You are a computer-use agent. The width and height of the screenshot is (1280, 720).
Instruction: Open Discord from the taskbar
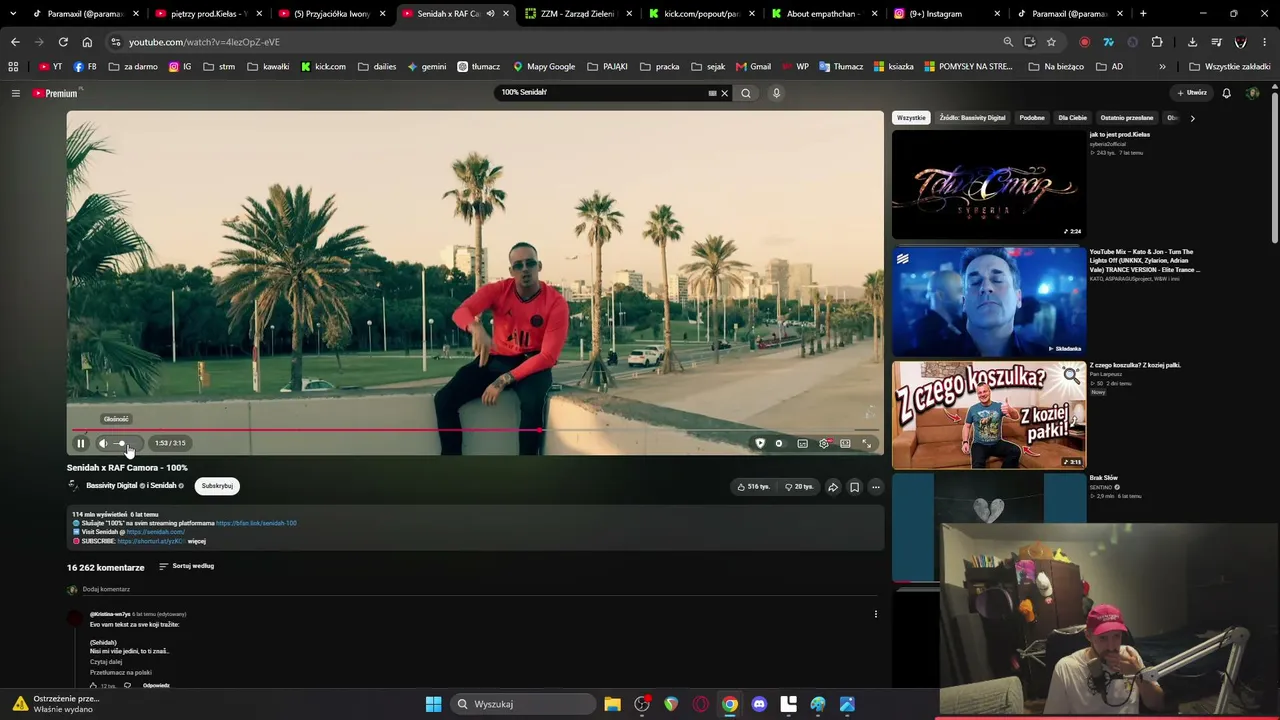(759, 704)
